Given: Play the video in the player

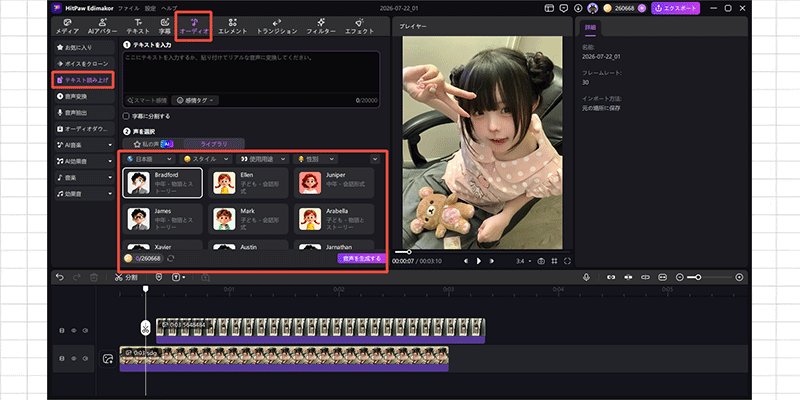Looking at the screenshot, I should 479,261.
